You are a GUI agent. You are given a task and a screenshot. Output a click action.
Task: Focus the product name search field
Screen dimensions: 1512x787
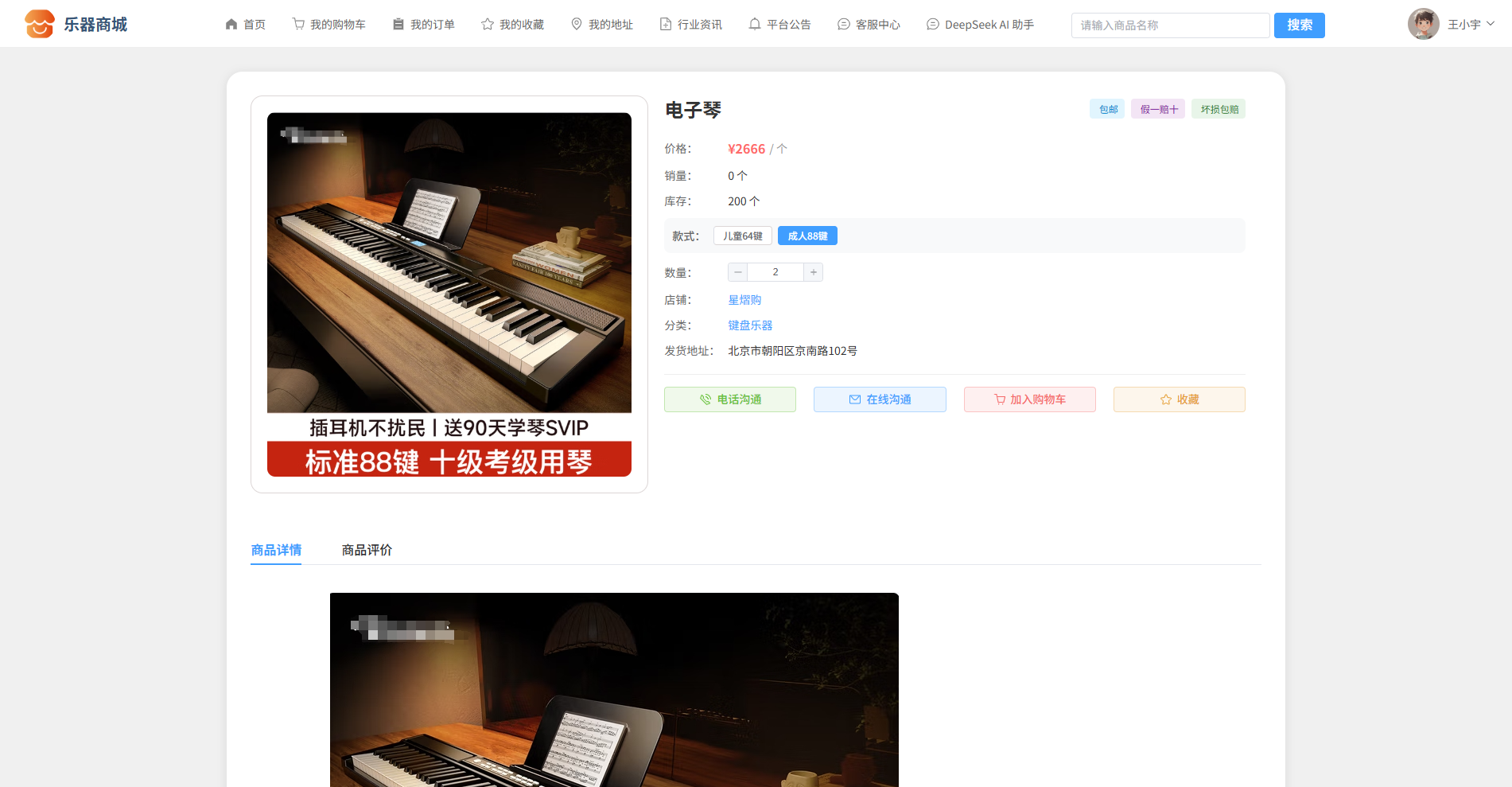(x=1169, y=25)
